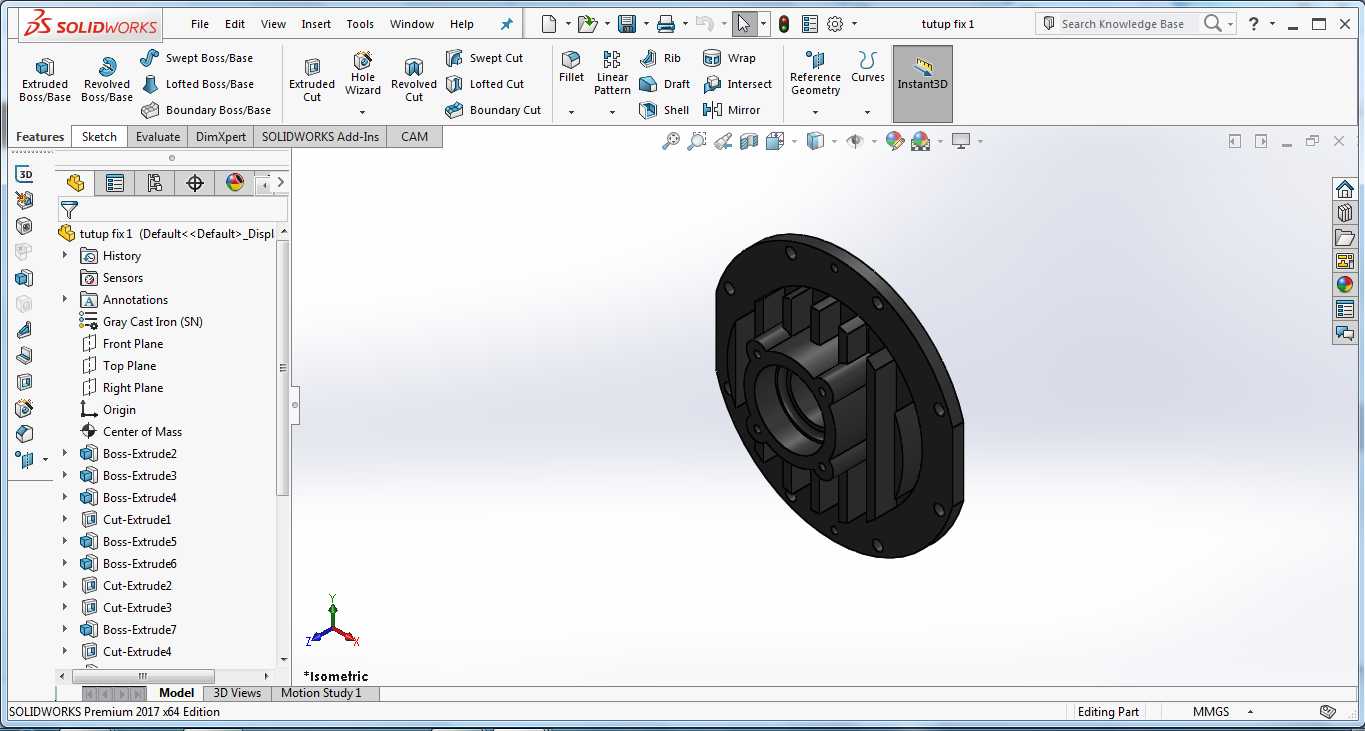This screenshot has height=731, width=1365.
Task: Expand the Boss-Extrude7 feature
Action: [x=65, y=630]
